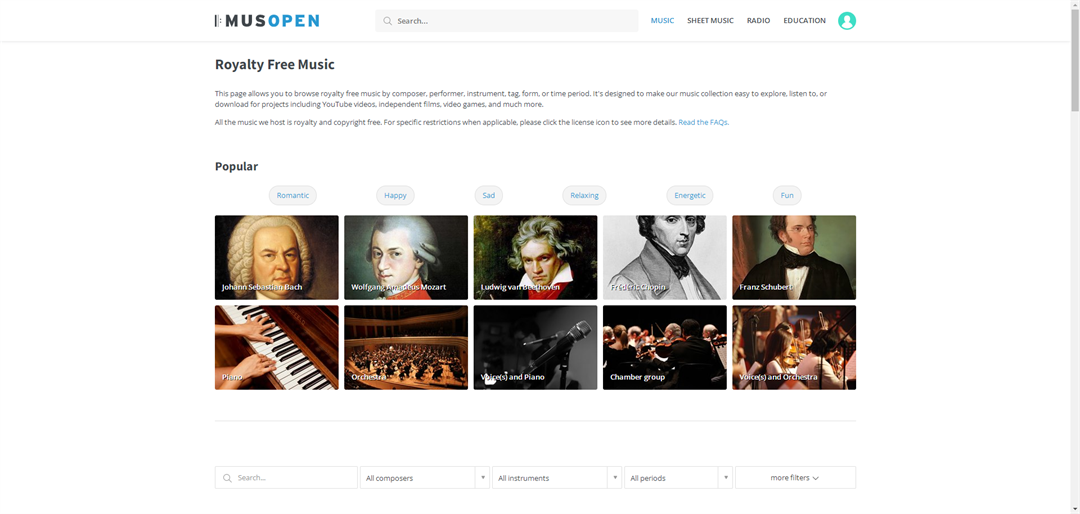Open the All composers dropdown
The width and height of the screenshot is (1080, 514).
pyautogui.click(x=425, y=477)
